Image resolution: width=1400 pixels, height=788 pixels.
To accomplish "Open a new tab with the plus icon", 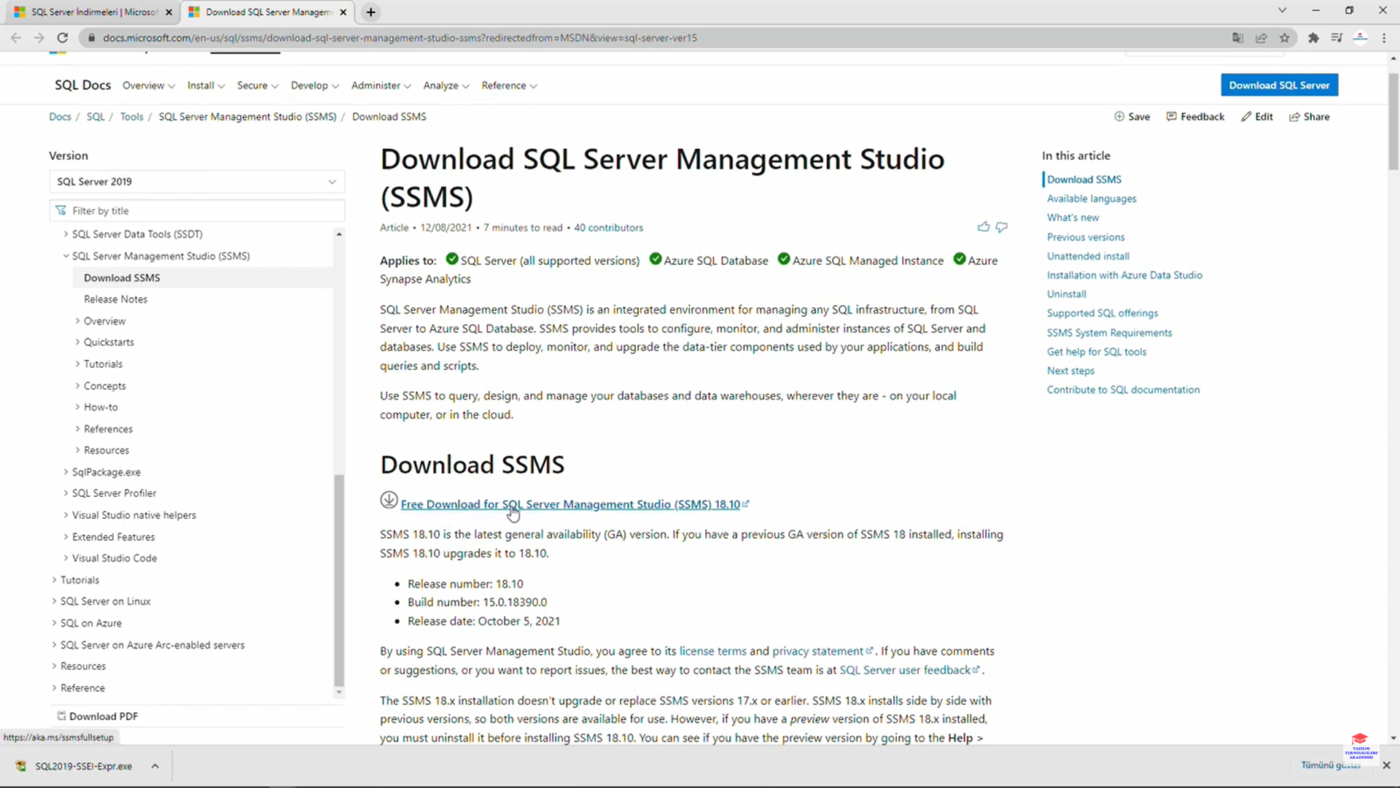I will pyautogui.click(x=371, y=12).
